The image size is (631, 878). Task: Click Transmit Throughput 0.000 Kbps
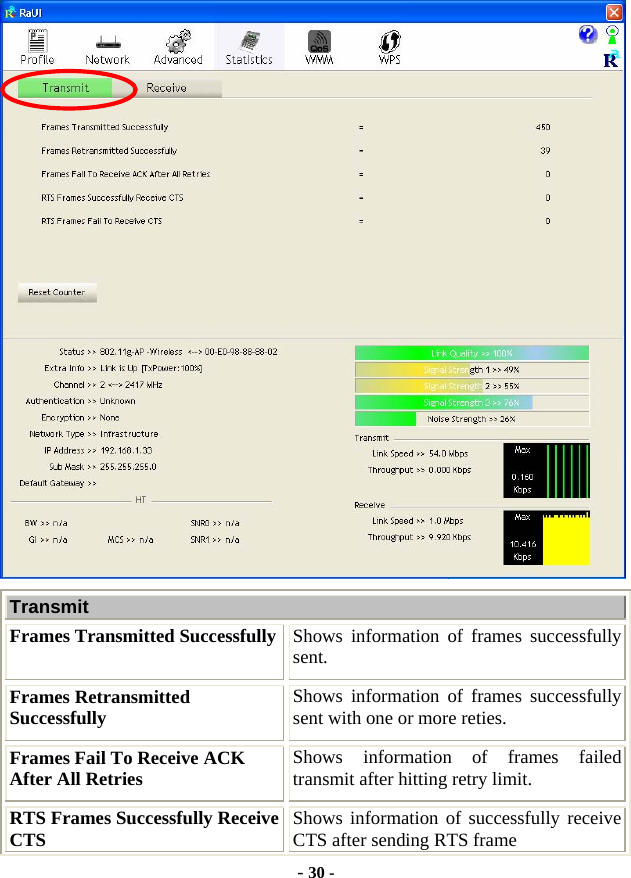[419, 470]
